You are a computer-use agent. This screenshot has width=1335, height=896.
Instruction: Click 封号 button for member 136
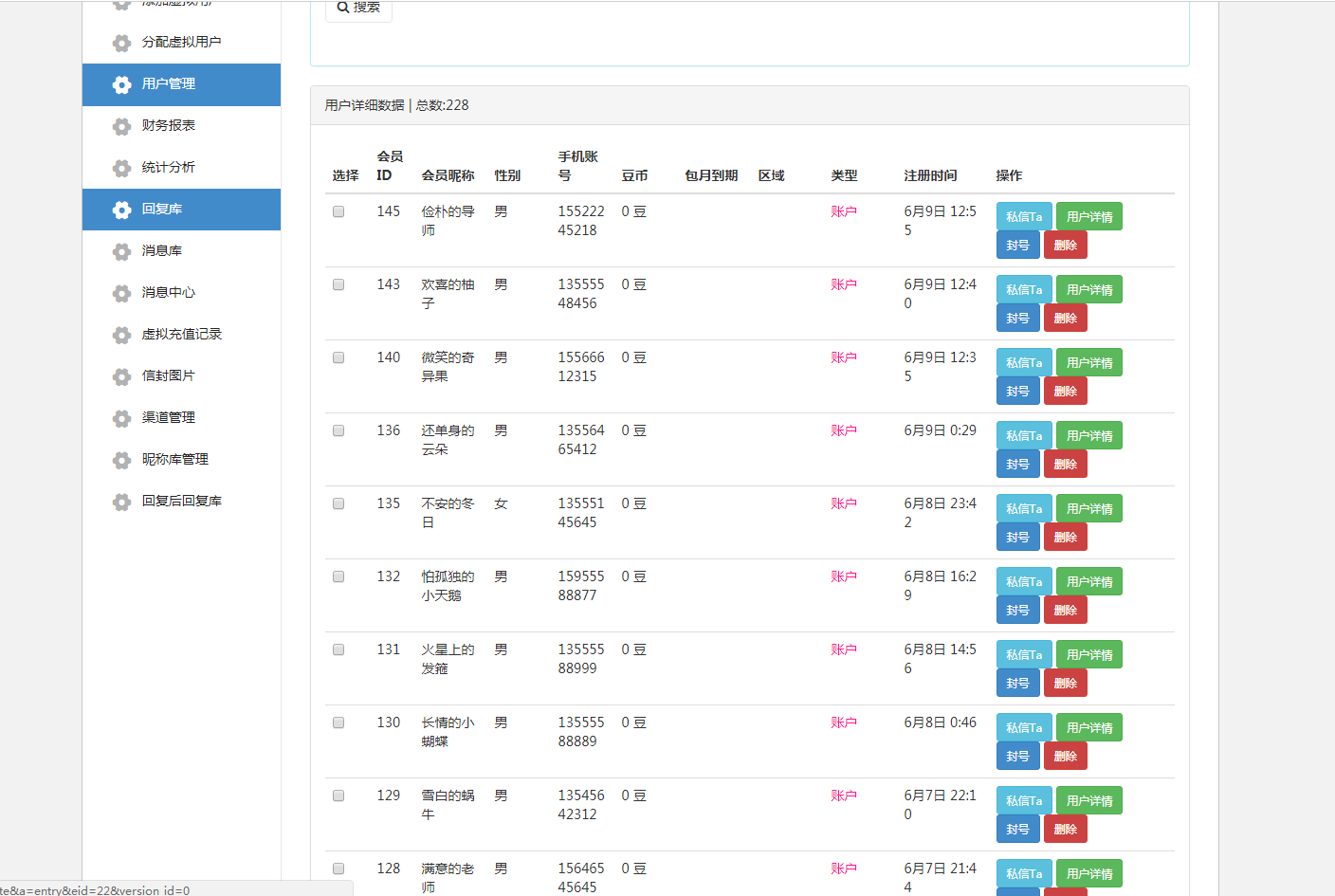click(1017, 465)
